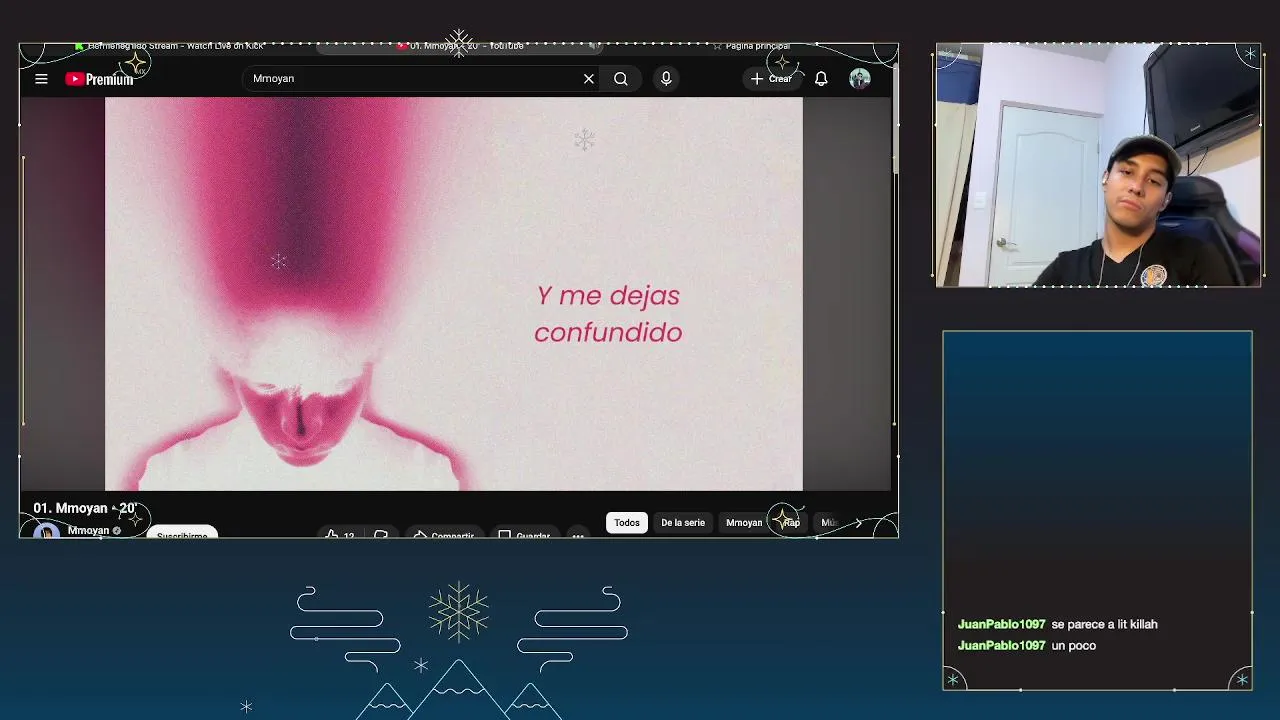
Task: Open the YouTube hamburger guide menu
Action: (x=41, y=79)
